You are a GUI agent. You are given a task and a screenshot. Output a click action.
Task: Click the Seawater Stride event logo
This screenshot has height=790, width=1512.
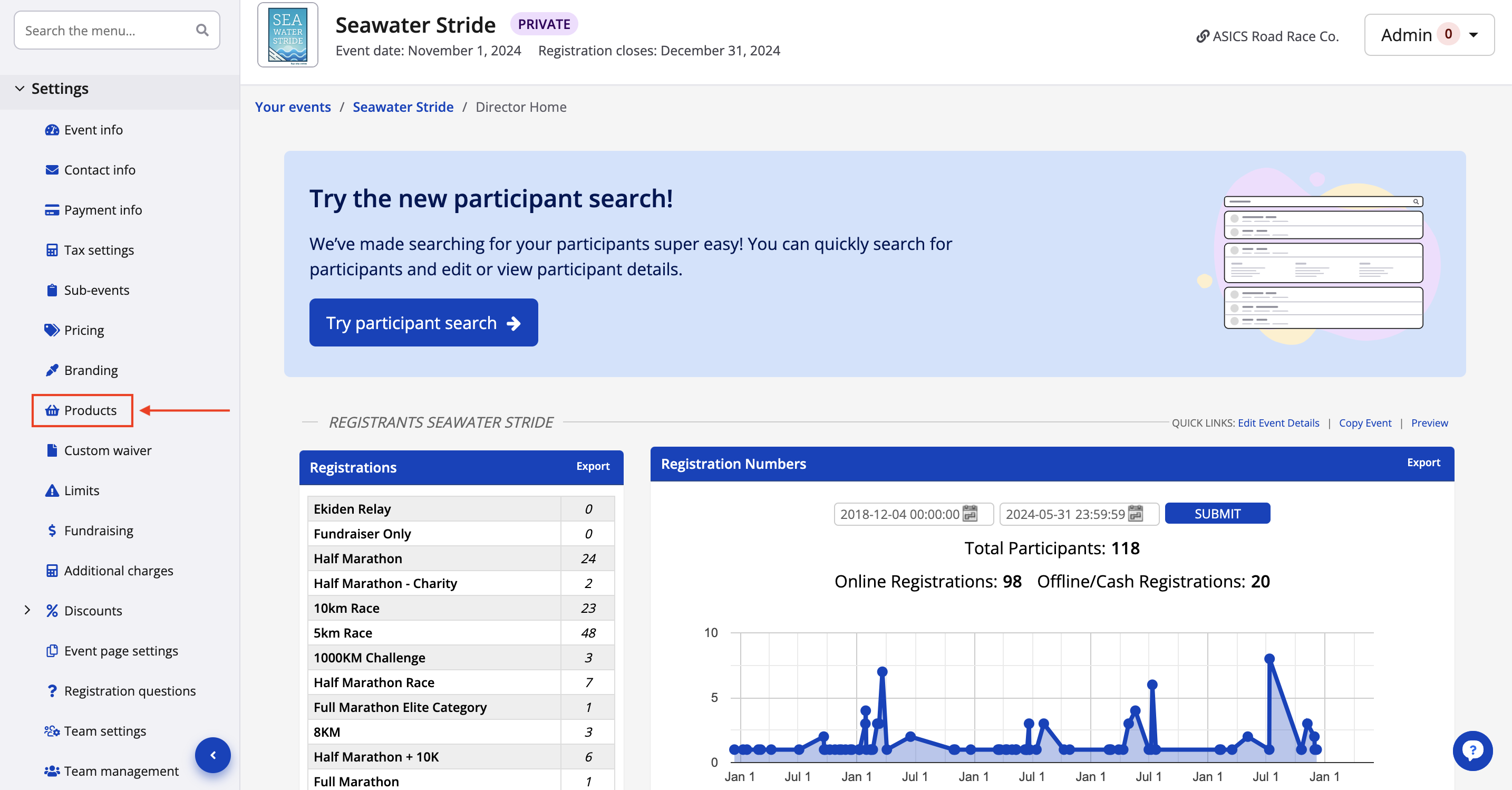point(288,35)
